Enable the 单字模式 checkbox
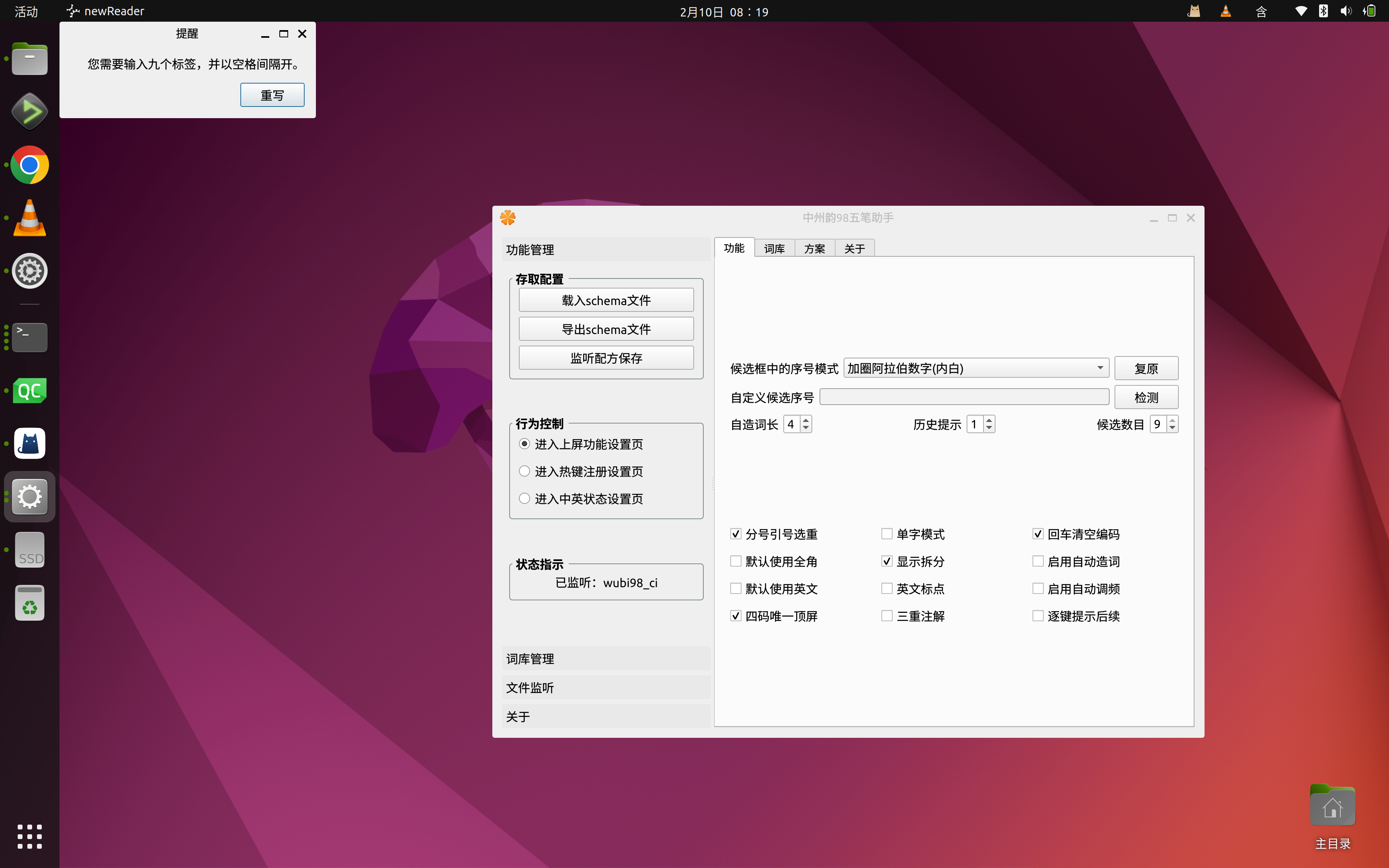 click(887, 534)
